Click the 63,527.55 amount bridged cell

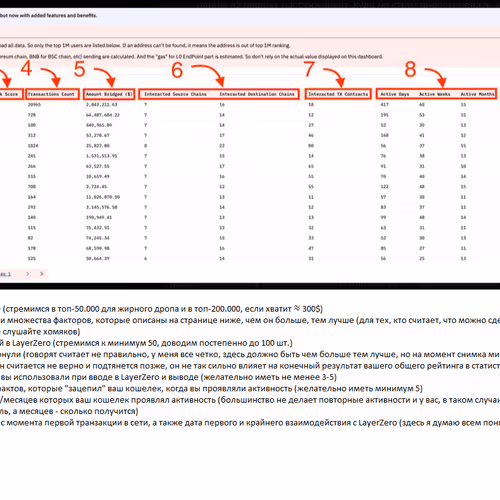(x=98, y=166)
